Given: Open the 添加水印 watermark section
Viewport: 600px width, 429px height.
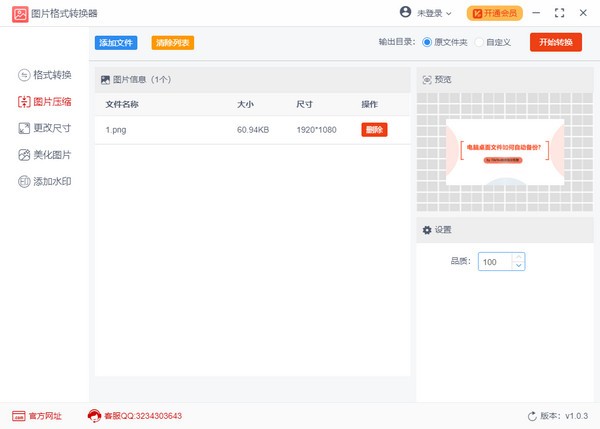Looking at the screenshot, I should (x=46, y=182).
